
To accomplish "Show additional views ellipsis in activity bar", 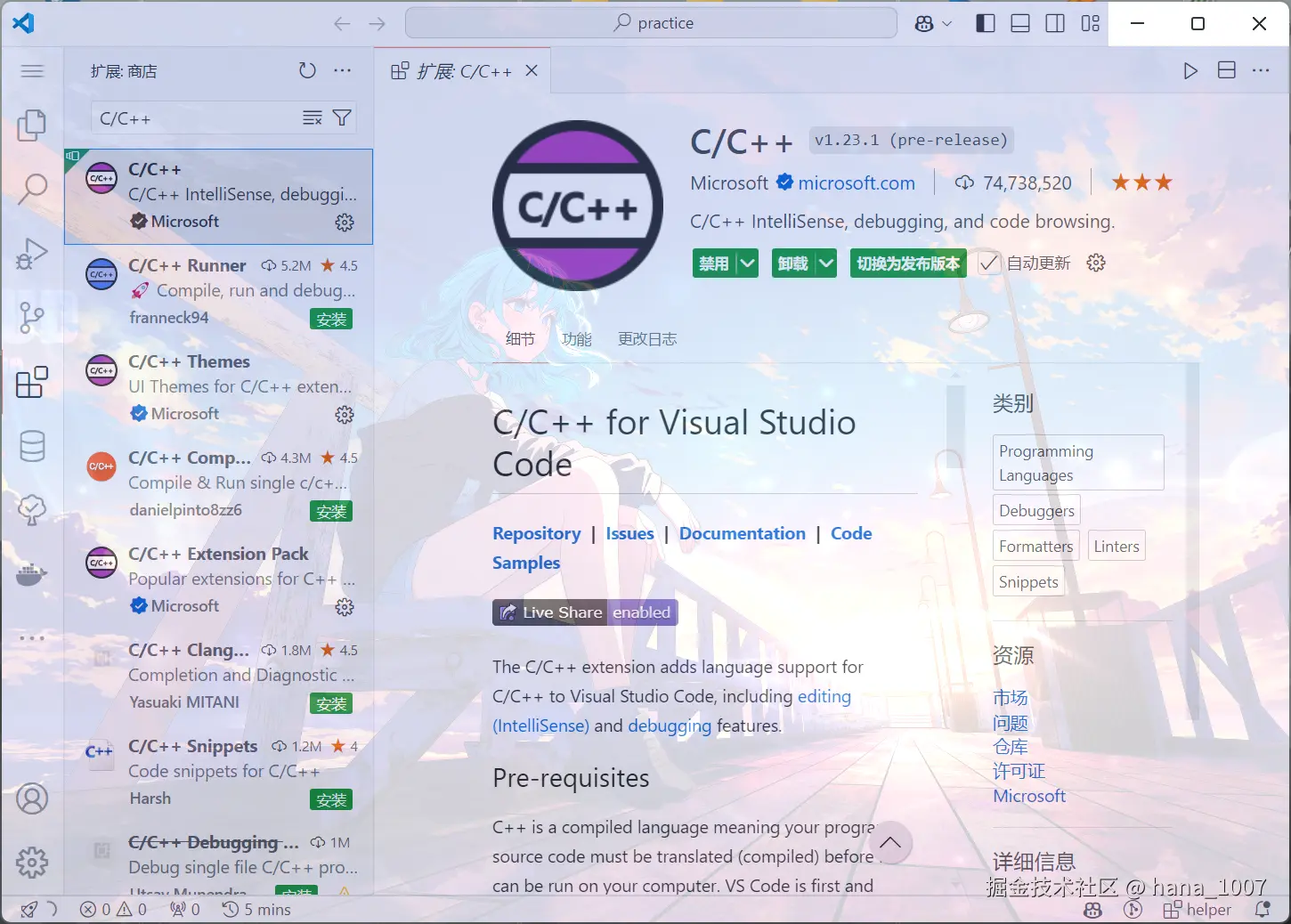I will pos(32,638).
